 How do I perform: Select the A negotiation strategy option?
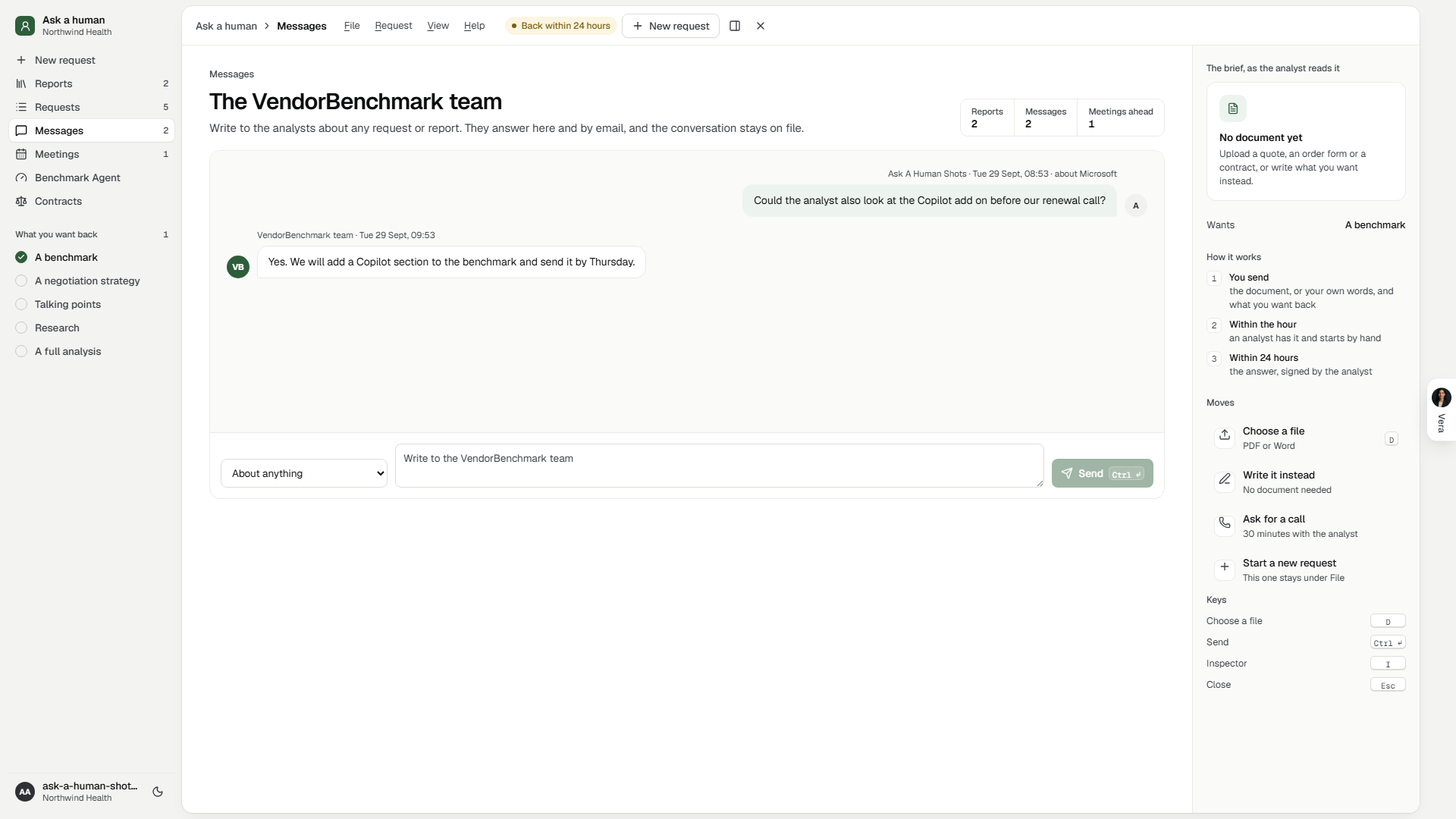[x=92, y=281]
